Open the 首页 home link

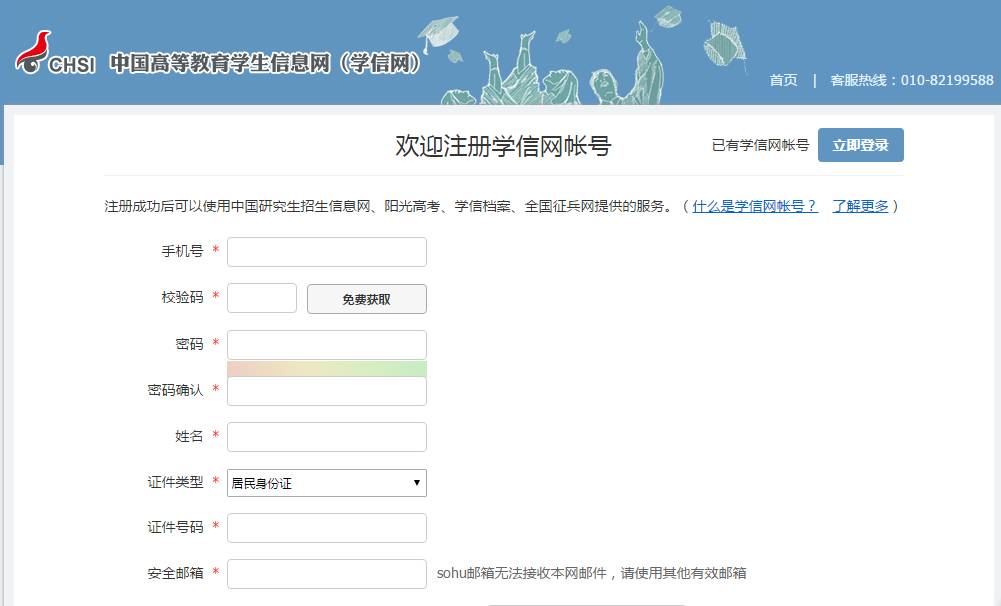tap(783, 80)
